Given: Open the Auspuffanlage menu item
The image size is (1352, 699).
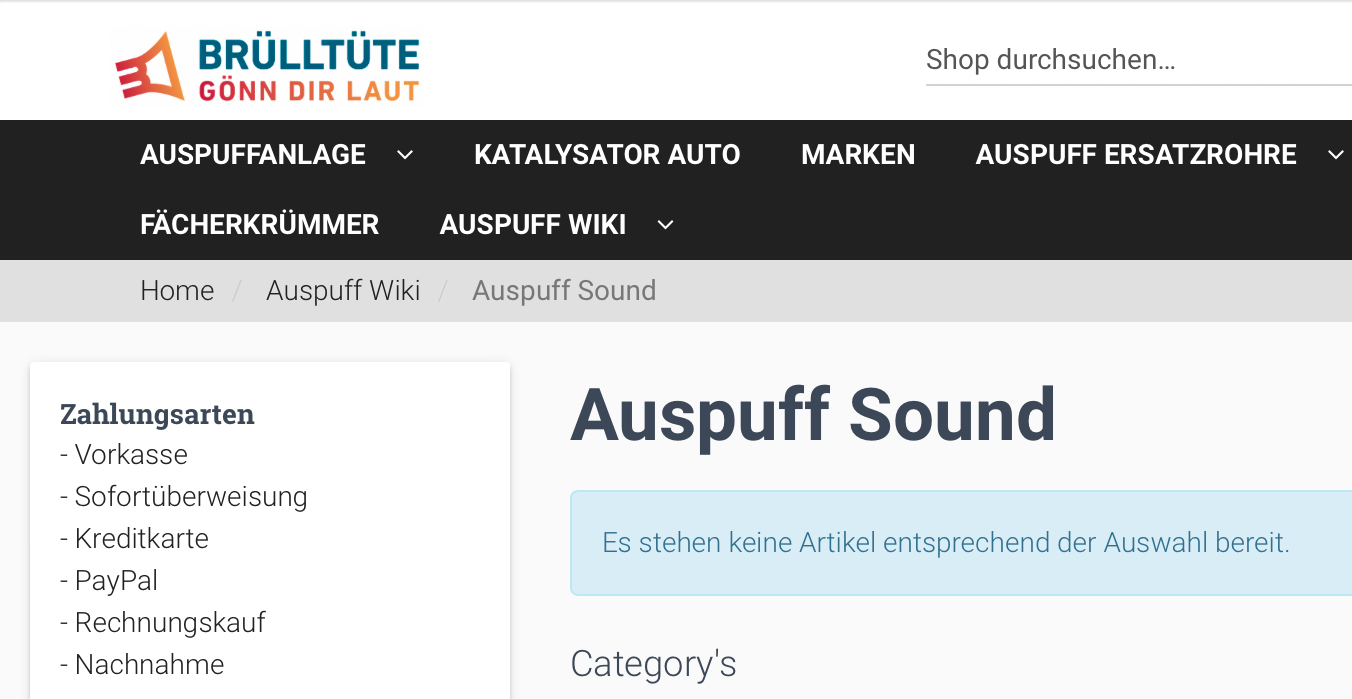Looking at the screenshot, I should [x=253, y=155].
